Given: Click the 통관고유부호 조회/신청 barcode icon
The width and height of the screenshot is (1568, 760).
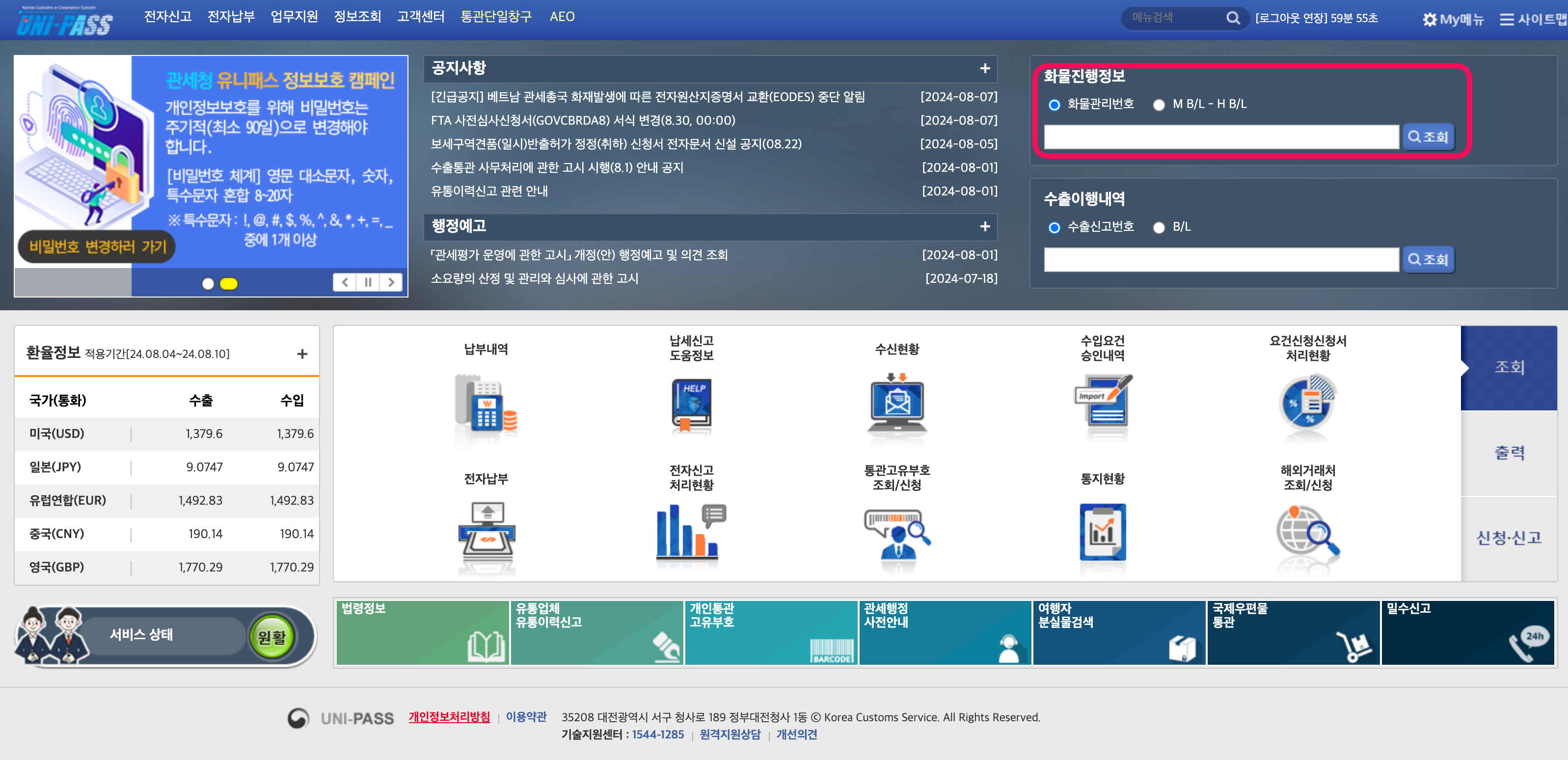Looking at the screenshot, I should coord(896,533).
